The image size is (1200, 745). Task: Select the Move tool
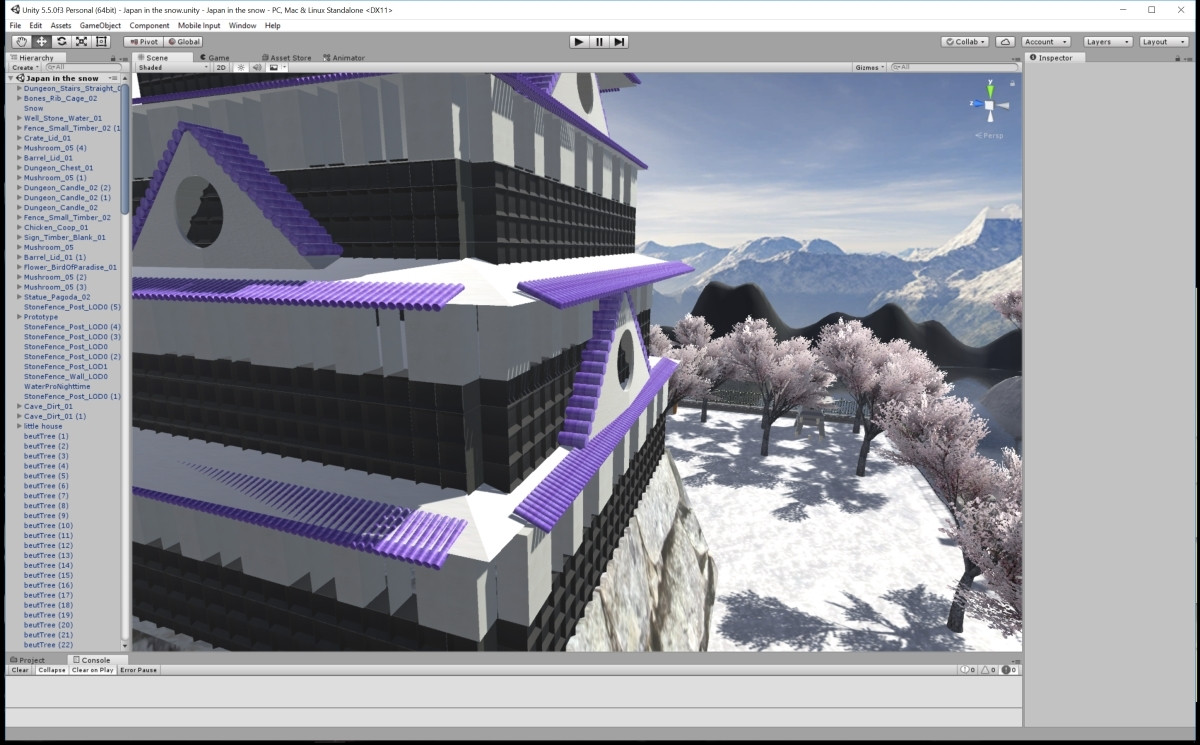(42, 42)
